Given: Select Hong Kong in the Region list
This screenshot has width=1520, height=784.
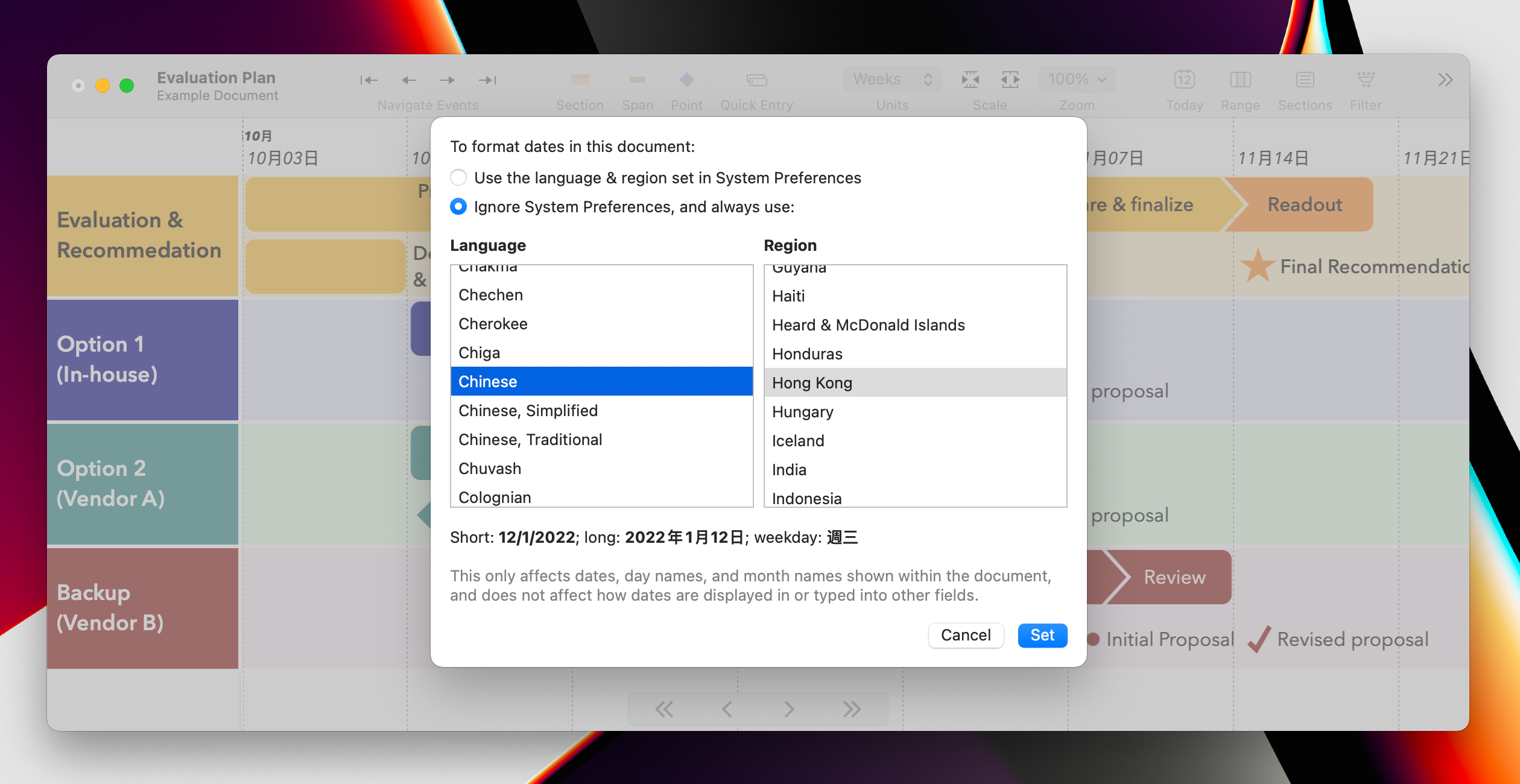Looking at the screenshot, I should tap(812, 382).
